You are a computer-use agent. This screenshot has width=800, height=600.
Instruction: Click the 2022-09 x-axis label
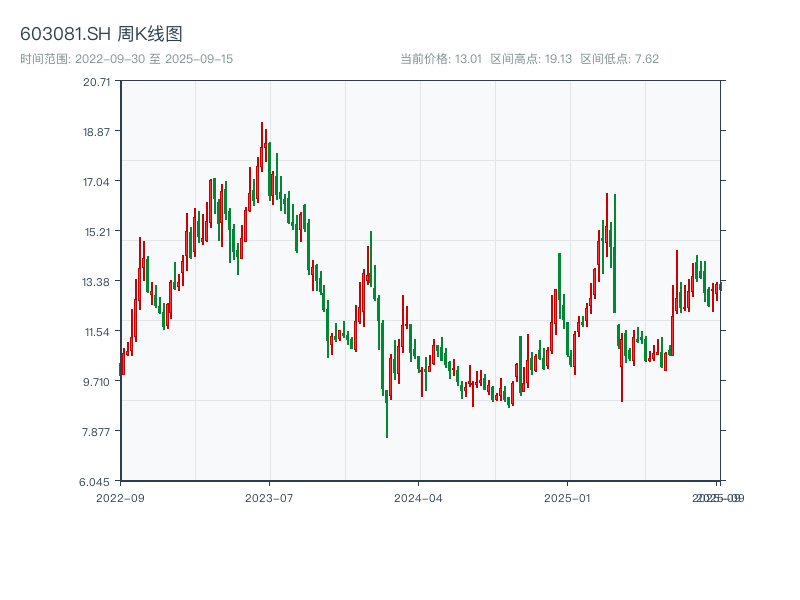(120, 498)
